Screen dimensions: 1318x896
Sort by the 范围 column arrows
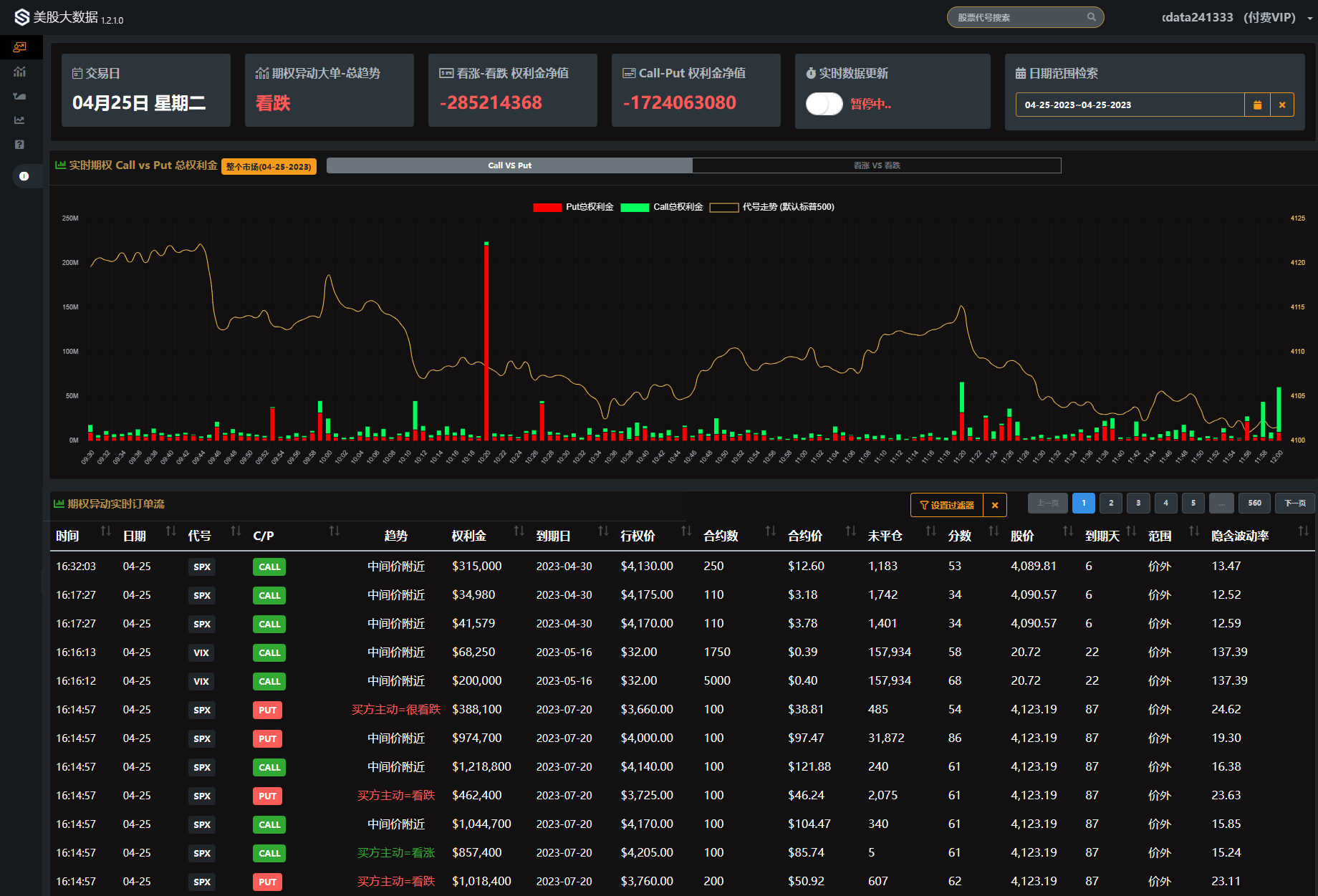pyautogui.click(x=1194, y=531)
